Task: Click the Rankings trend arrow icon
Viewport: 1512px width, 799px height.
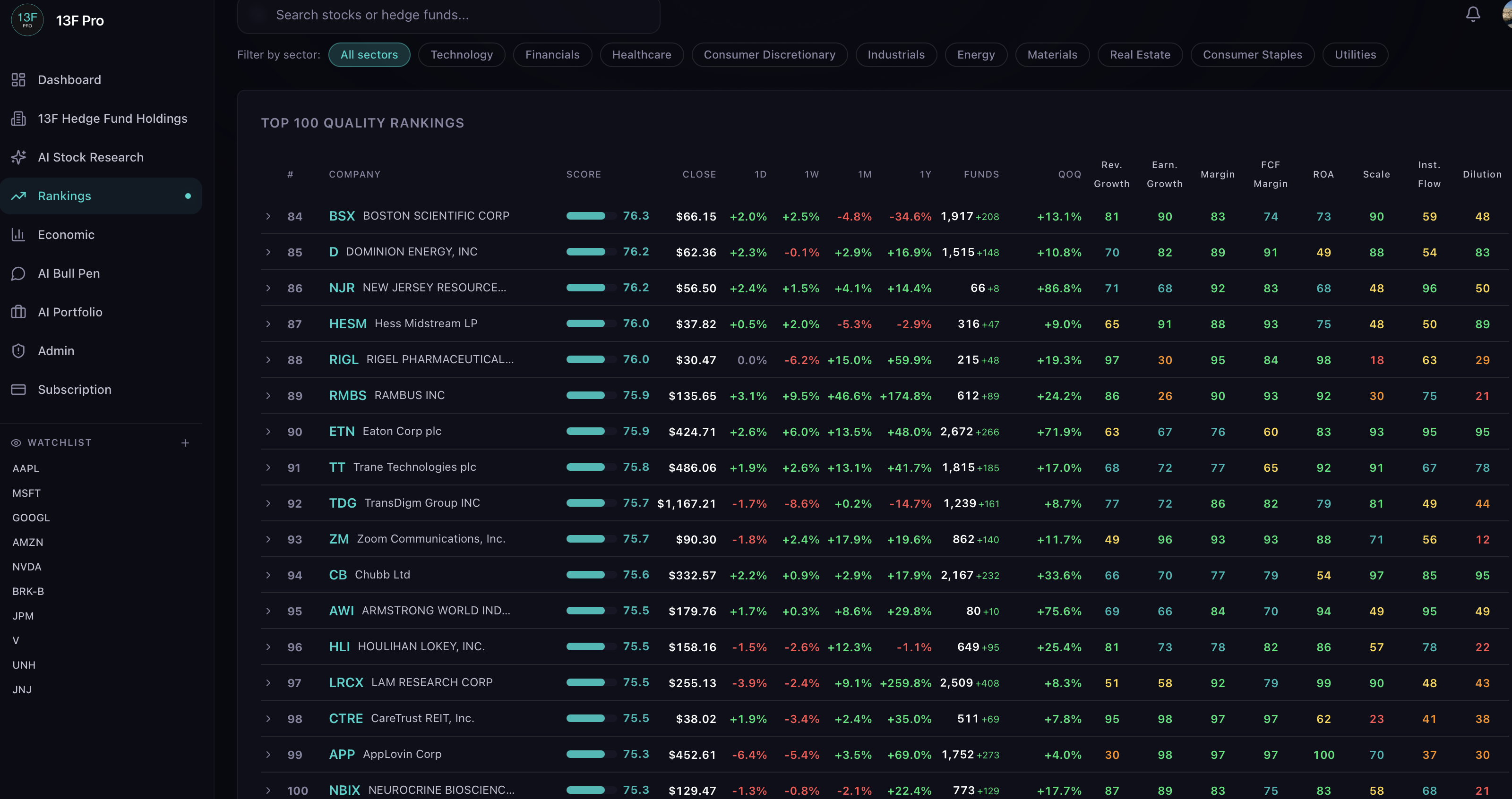Action: pyautogui.click(x=19, y=196)
